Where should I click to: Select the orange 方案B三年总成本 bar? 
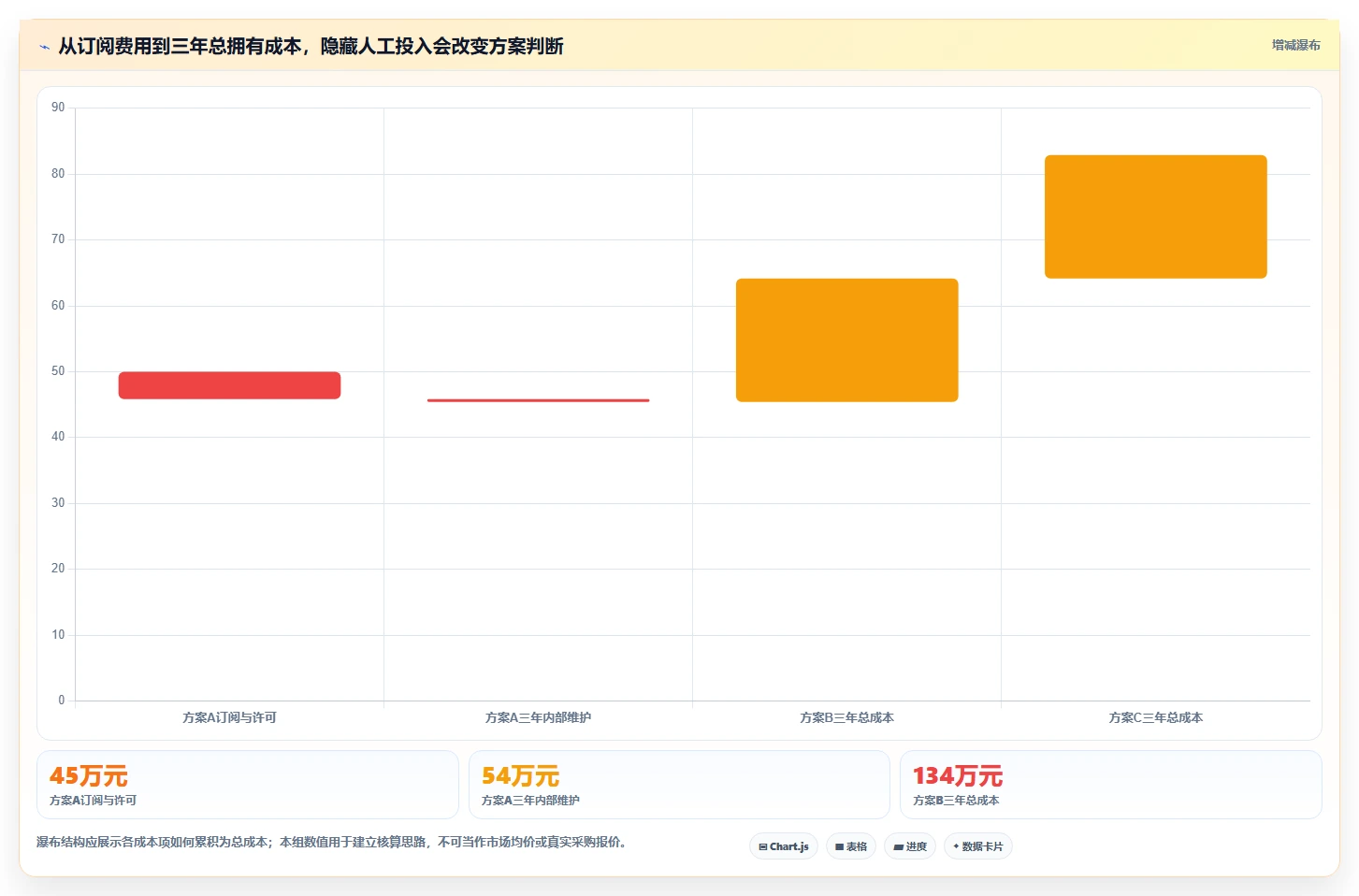[x=846, y=340]
